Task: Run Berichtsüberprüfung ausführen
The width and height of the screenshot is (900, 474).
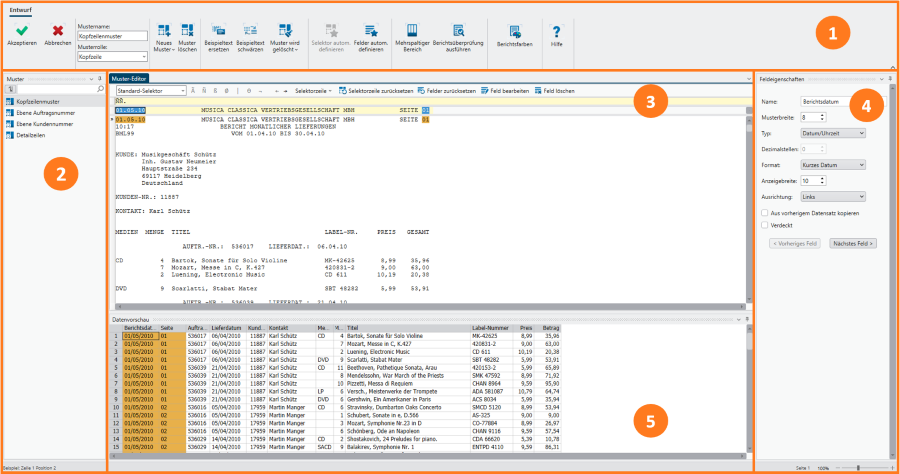Action: point(458,31)
